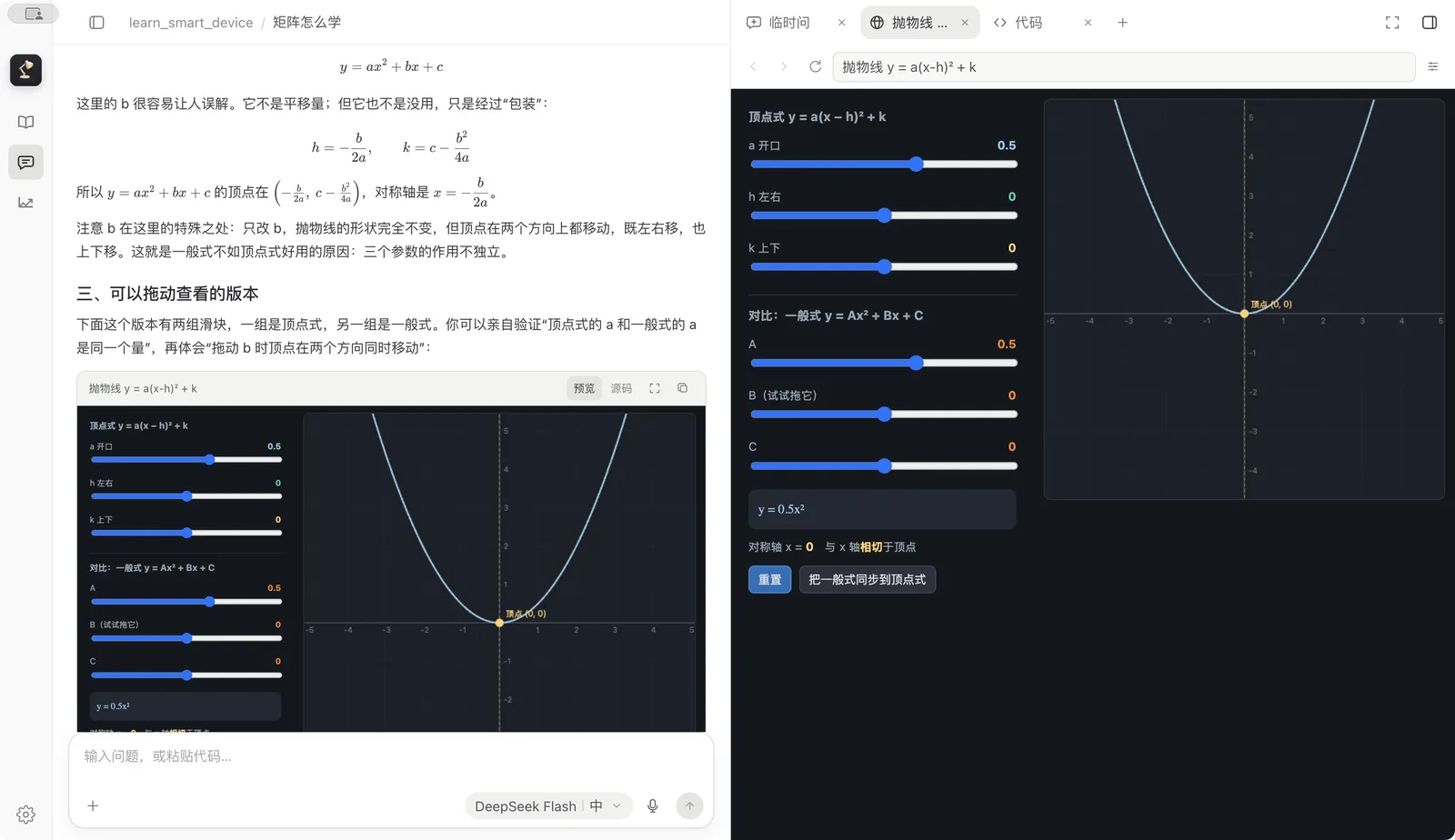Click the 重置 button in right preview
This screenshot has height=840, width=1455.
769,579
